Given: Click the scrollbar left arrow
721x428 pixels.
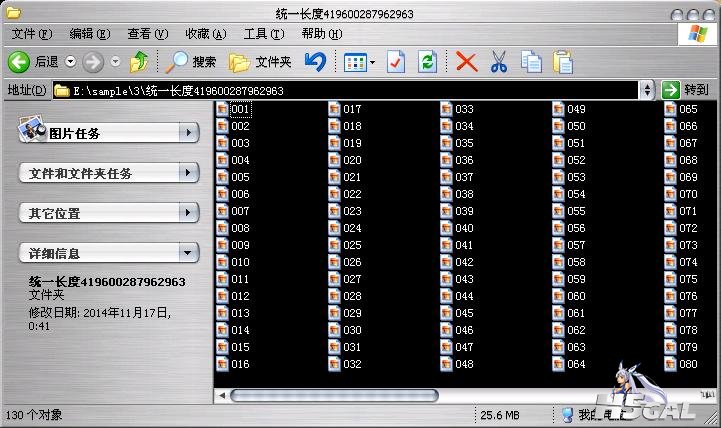Looking at the screenshot, I should tap(222, 395).
